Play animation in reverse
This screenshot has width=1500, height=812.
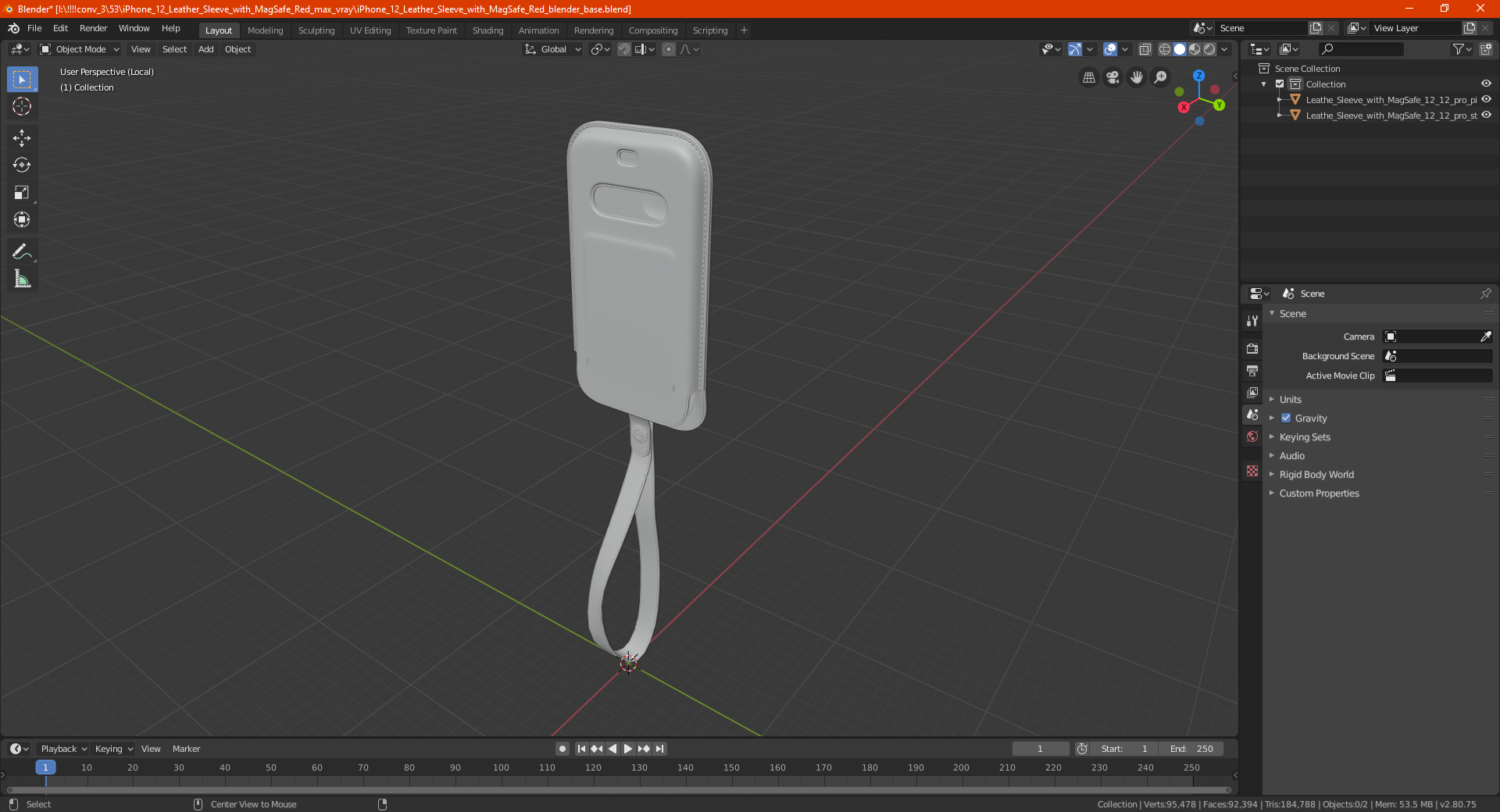coord(612,749)
